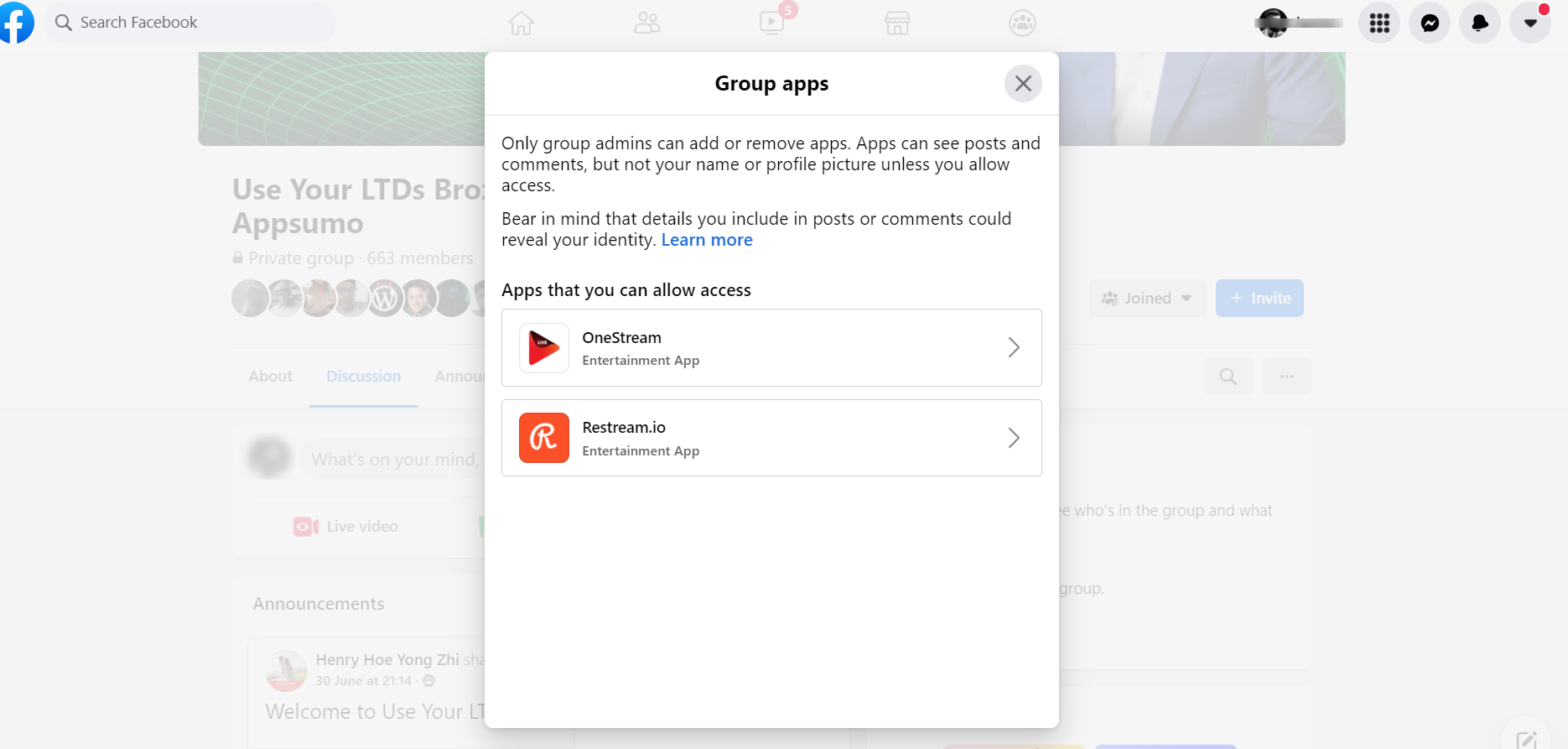Open the Joined dropdown button
This screenshot has width=1568, height=749.
pos(1148,298)
